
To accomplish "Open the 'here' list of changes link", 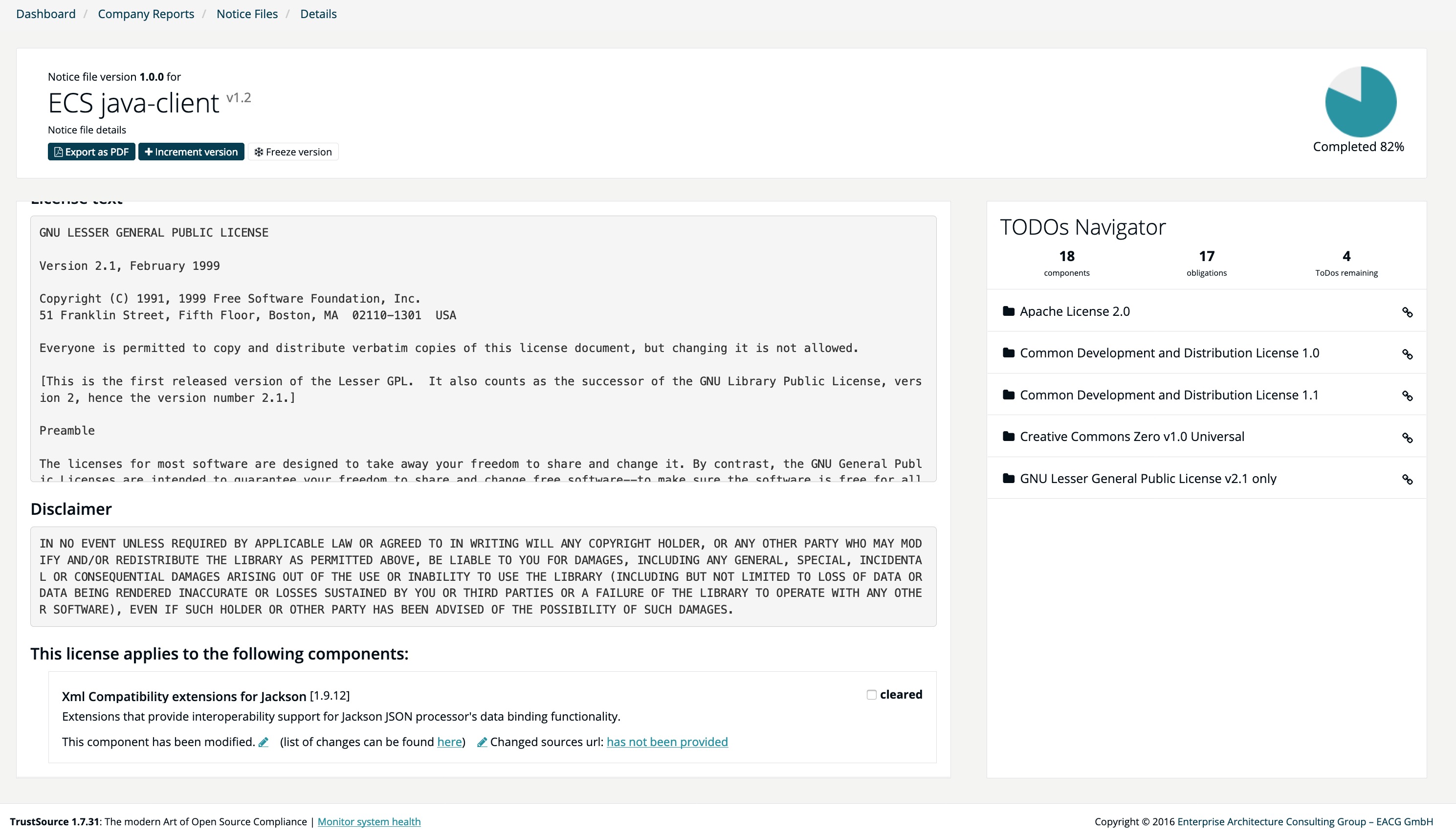I will pyautogui.click(x=449, y=742).
